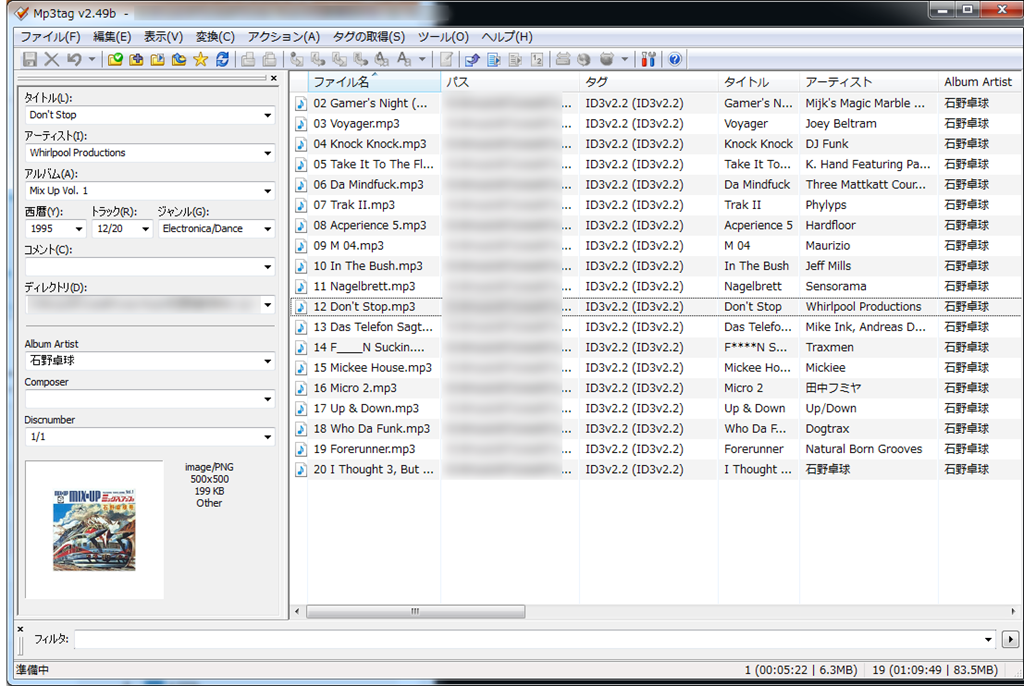Select file 09 M 04.mp3
The width and height of the screenshot is (1024, 686).
pos(349,246)
